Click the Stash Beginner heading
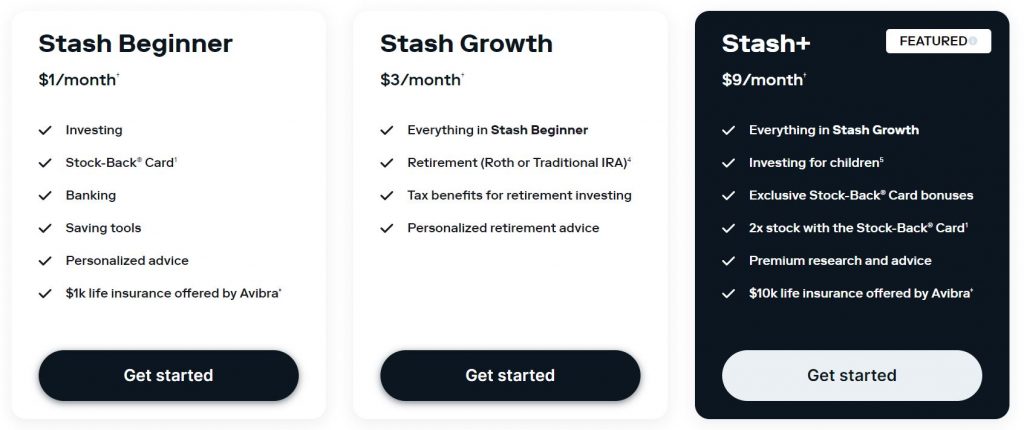The height and width of the screenshot is (430, 1024). coord(135,44)
